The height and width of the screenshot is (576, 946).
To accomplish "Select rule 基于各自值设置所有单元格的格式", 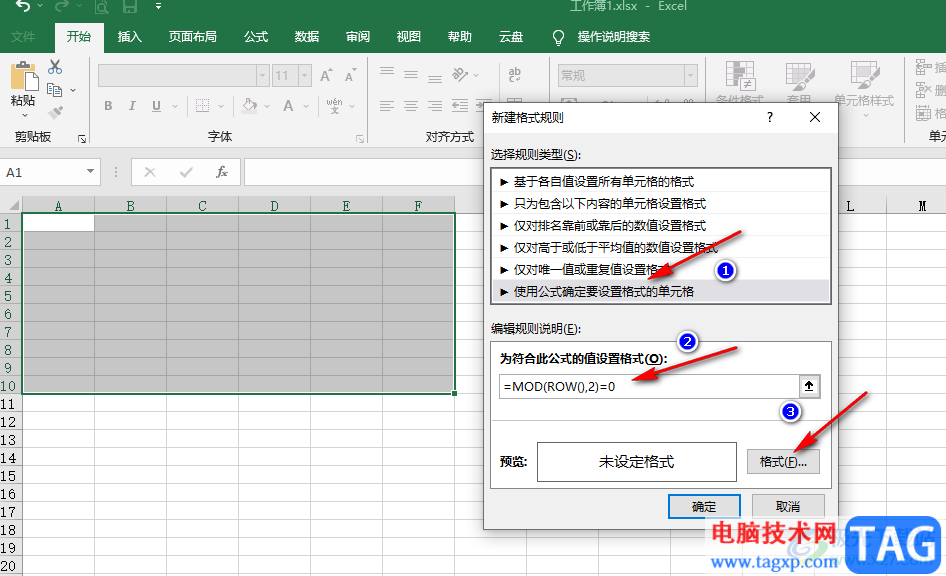I will click(661, 182).
